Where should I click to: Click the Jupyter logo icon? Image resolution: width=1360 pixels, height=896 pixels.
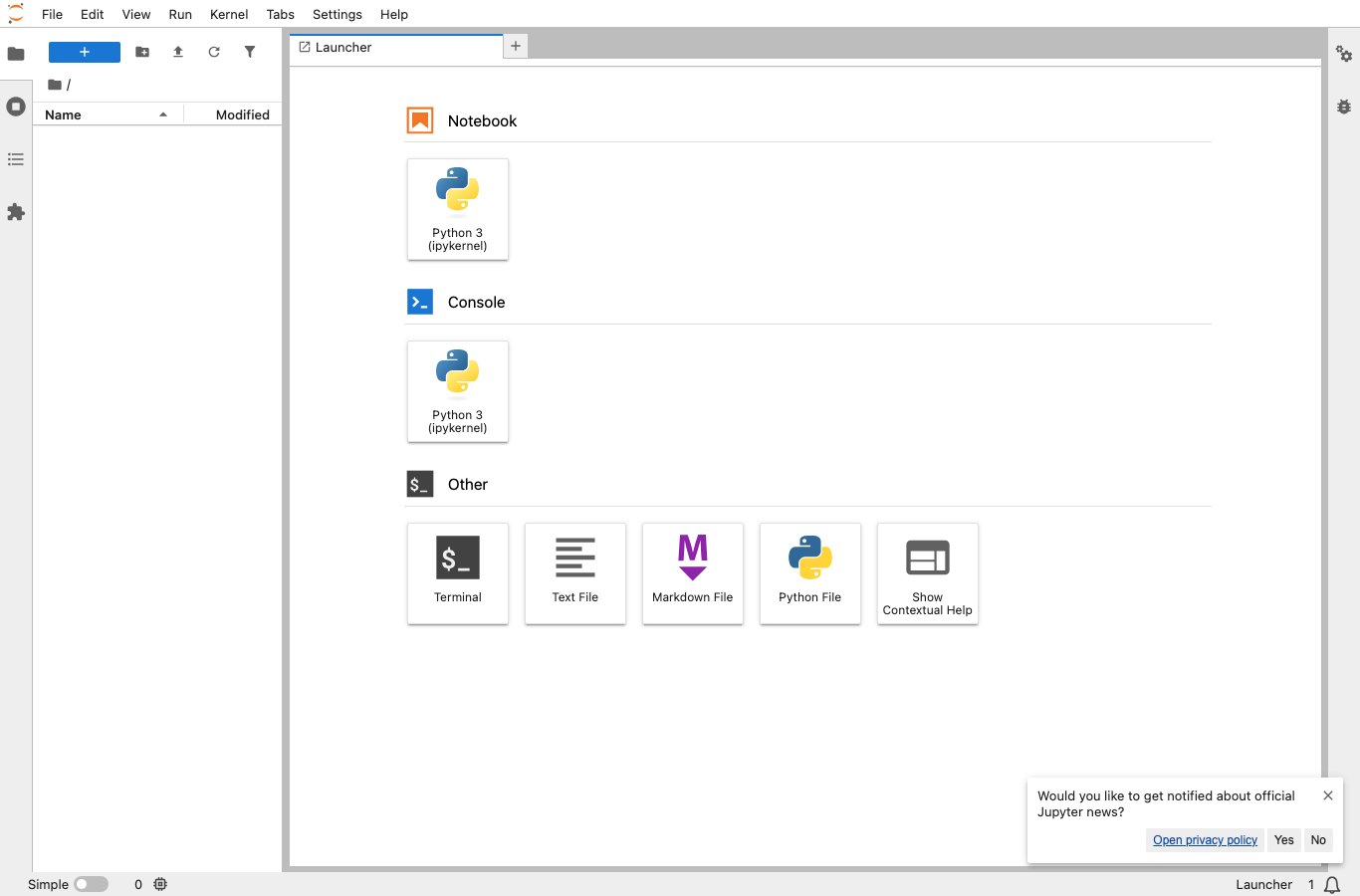[16, 14]
